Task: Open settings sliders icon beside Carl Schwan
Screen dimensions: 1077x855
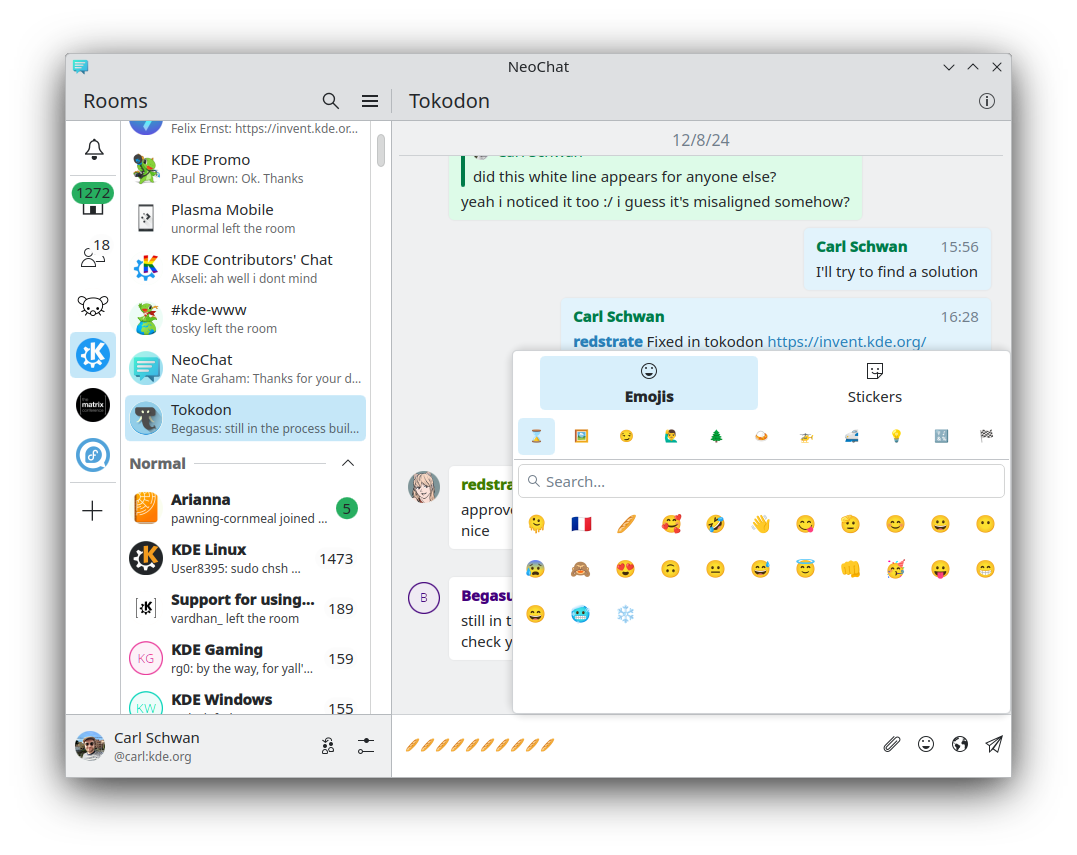Action: 366,746
